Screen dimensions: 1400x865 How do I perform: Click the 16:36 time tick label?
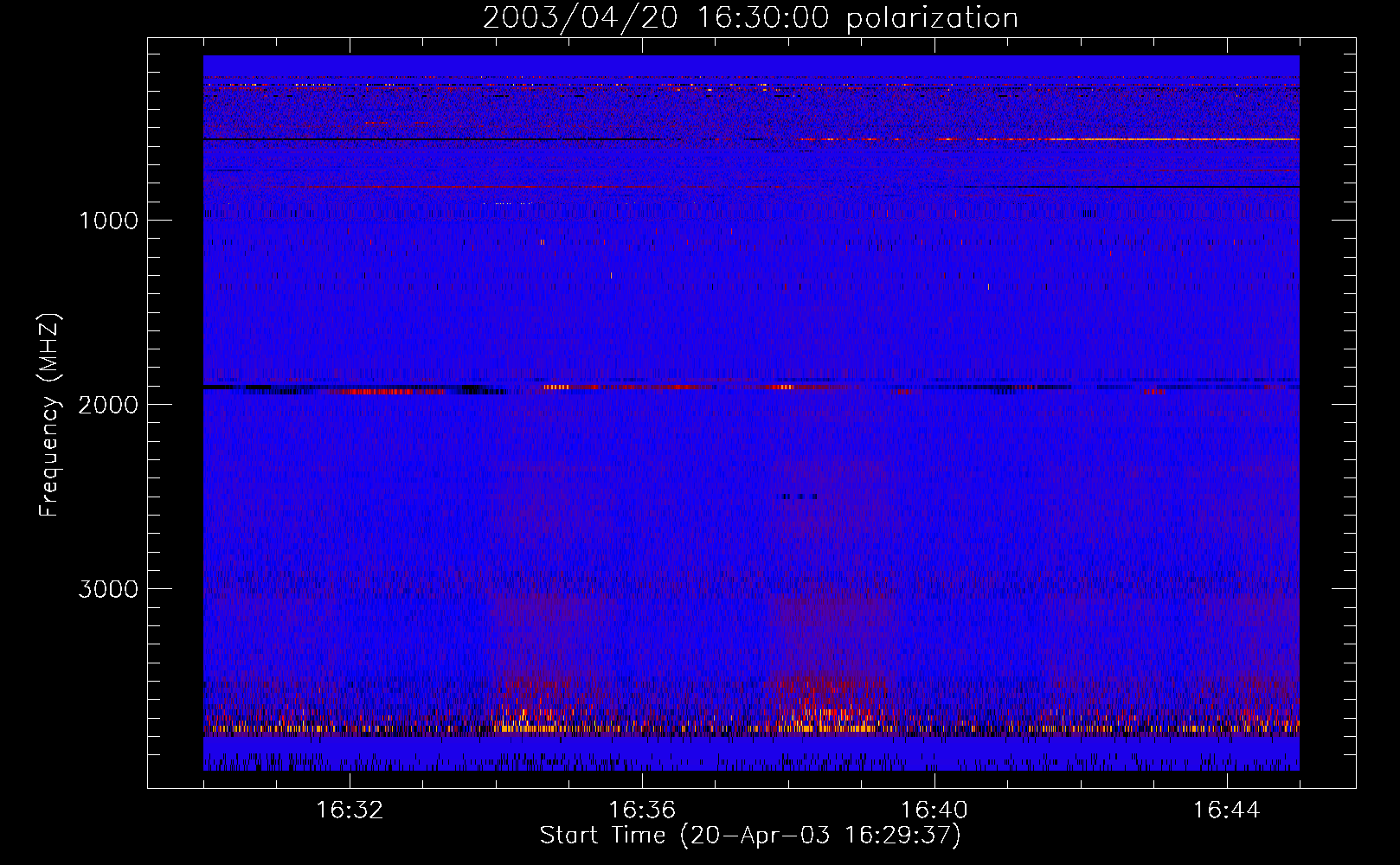coord(642,811)
